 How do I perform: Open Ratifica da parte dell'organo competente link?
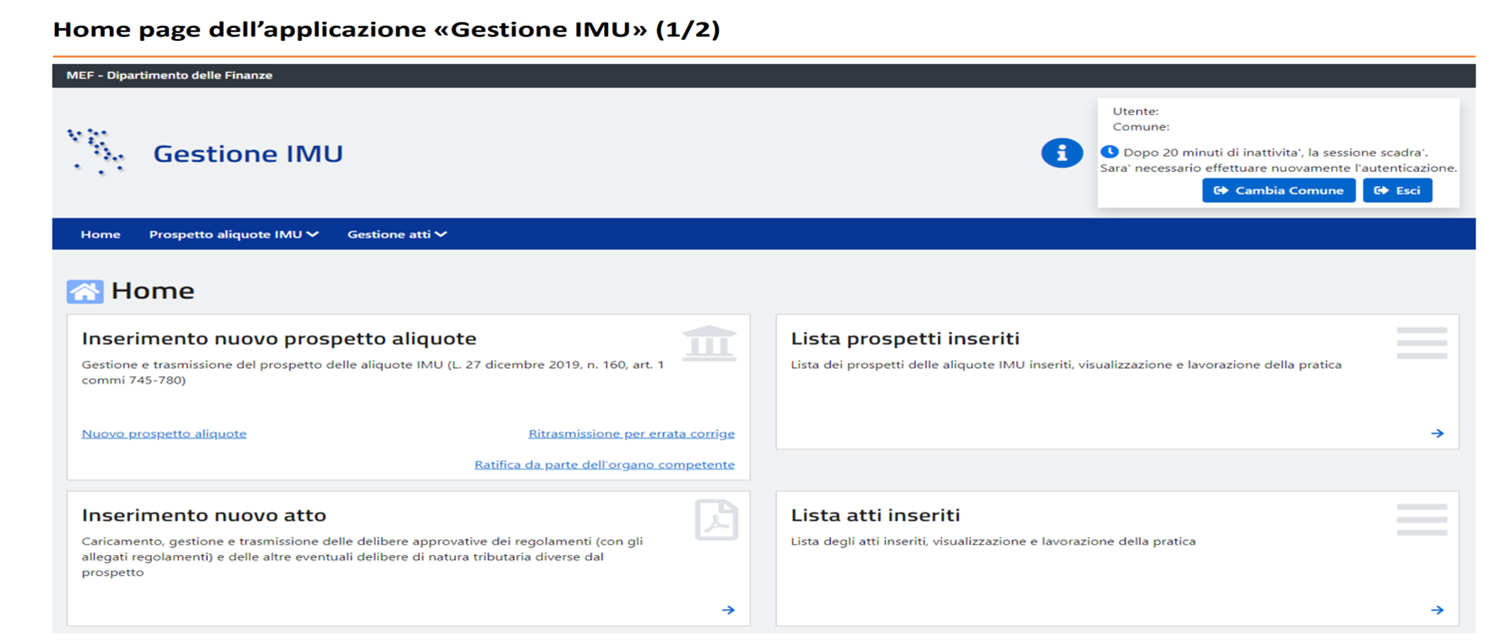[x=604, y=464]
